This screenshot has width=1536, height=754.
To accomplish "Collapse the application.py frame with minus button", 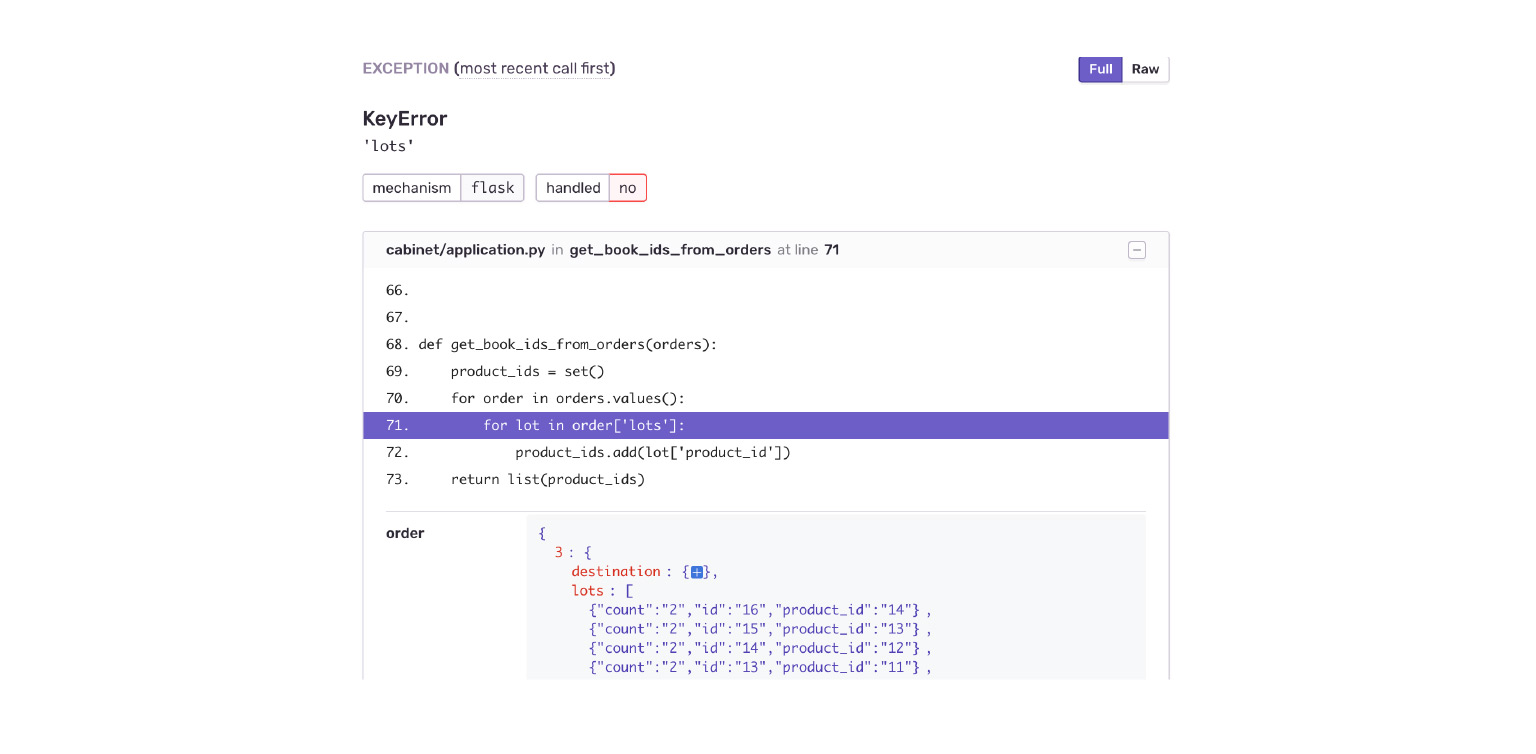I will tap(1136, 250).
